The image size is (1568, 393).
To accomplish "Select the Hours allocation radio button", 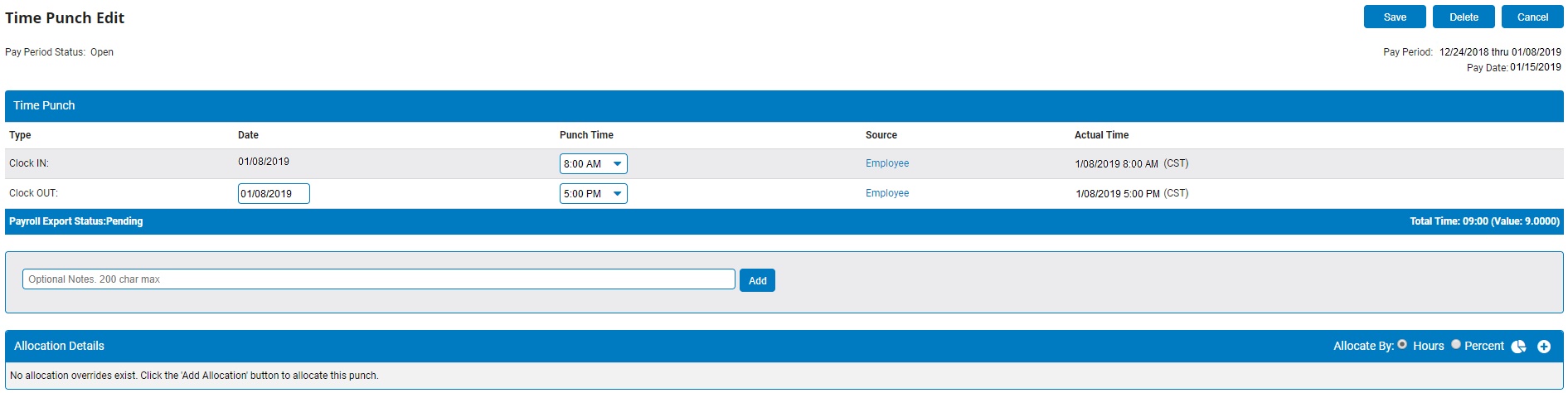I will [1402, 344].
